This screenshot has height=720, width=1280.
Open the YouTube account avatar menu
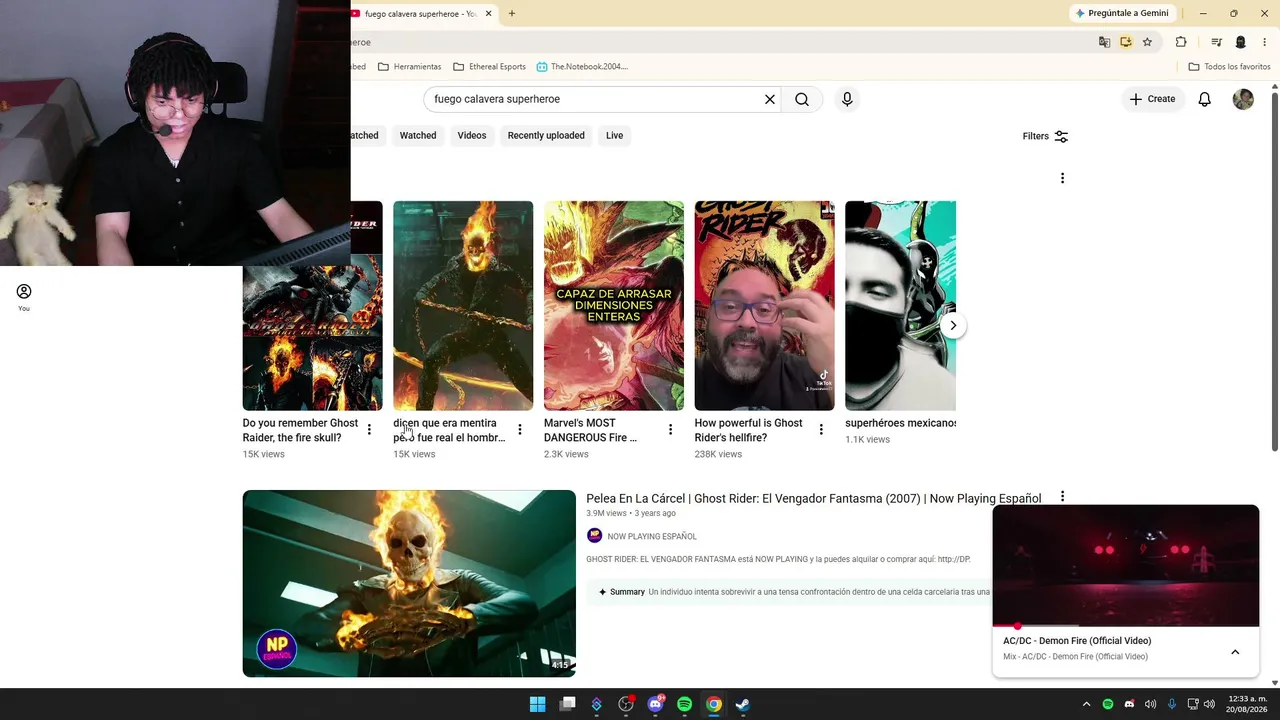[1243, 99]
